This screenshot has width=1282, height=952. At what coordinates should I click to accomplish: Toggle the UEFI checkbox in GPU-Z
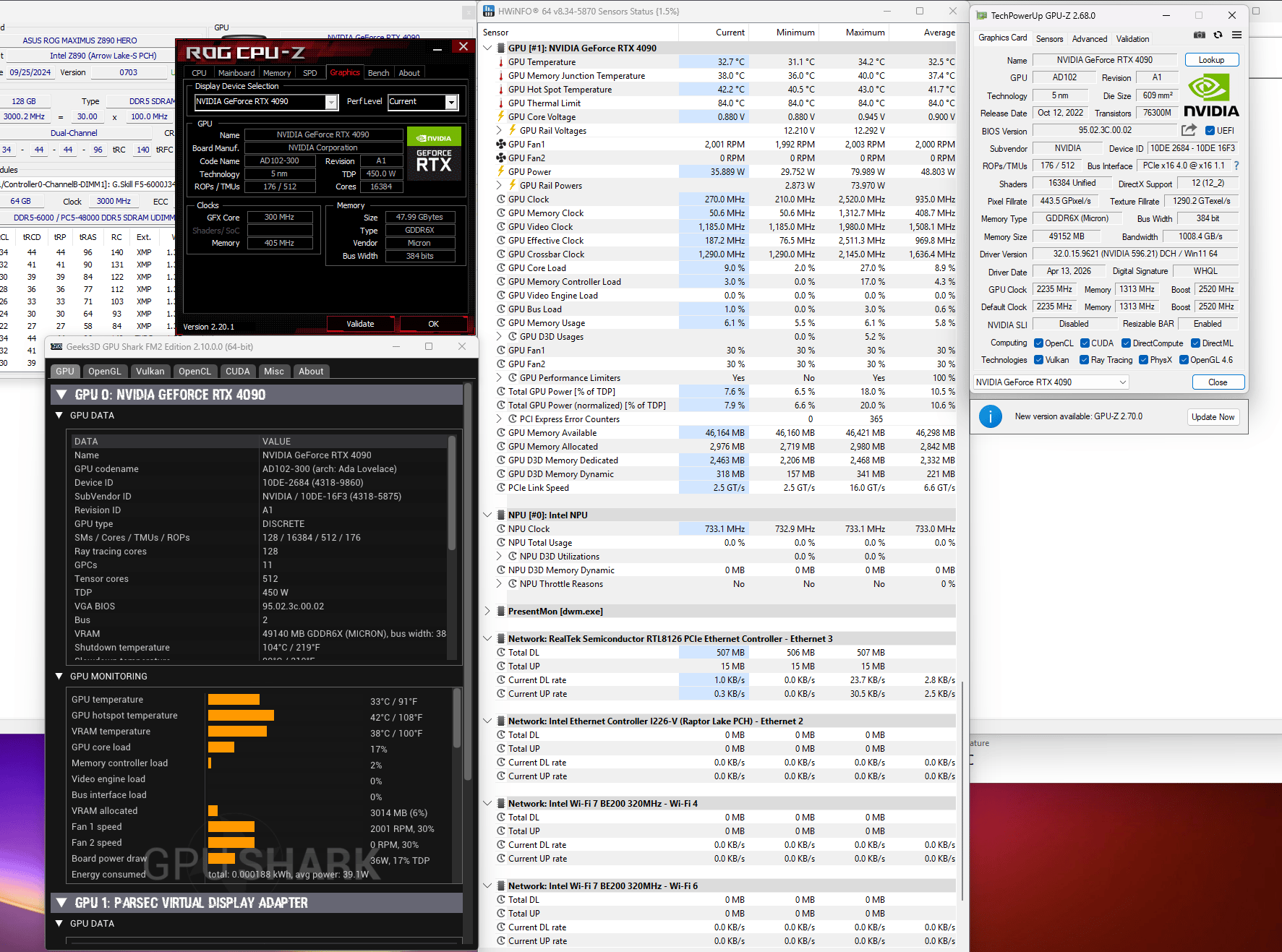click(x=1210, y=131)
